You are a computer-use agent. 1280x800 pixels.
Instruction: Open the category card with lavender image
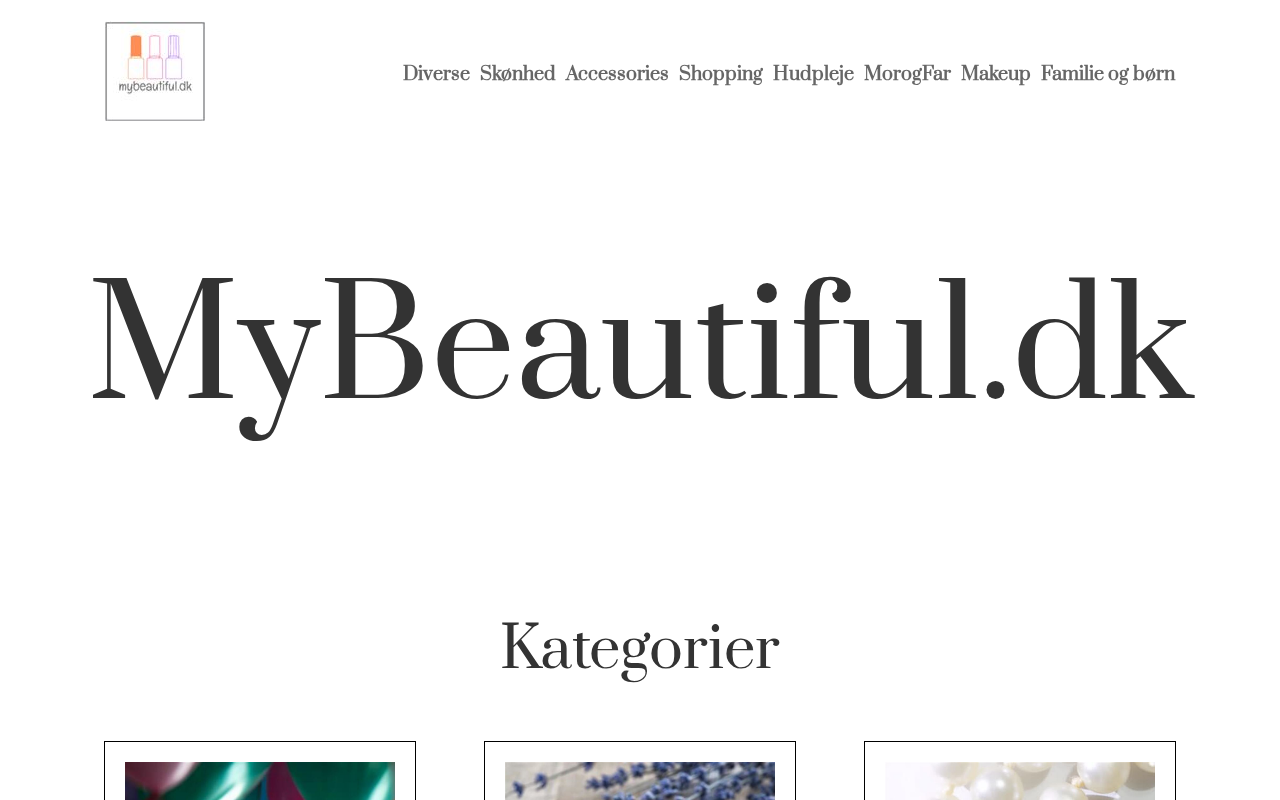pos(640,781)
